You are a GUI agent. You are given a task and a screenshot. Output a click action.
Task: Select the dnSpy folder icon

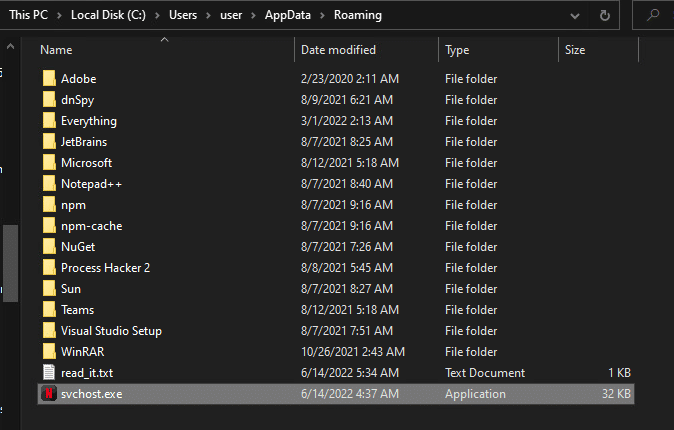(x=49, y=99)
